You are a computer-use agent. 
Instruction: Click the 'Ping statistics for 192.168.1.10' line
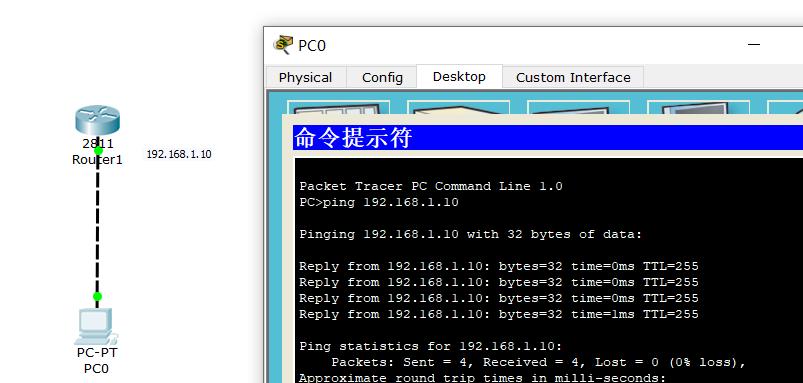coord(431,347)
